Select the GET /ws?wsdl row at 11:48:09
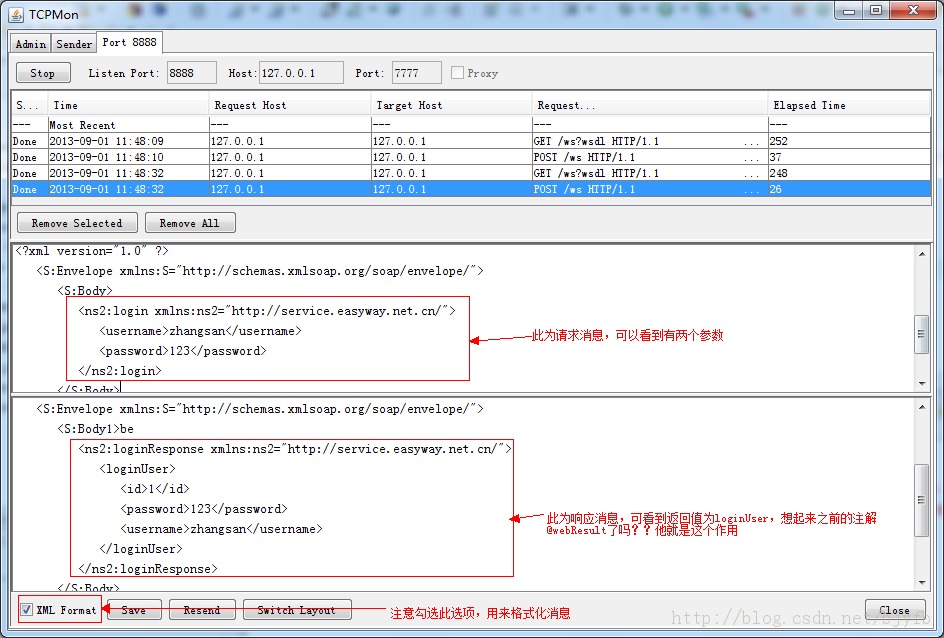Screen dimensions: 944x638 click(x=300, y=141)
